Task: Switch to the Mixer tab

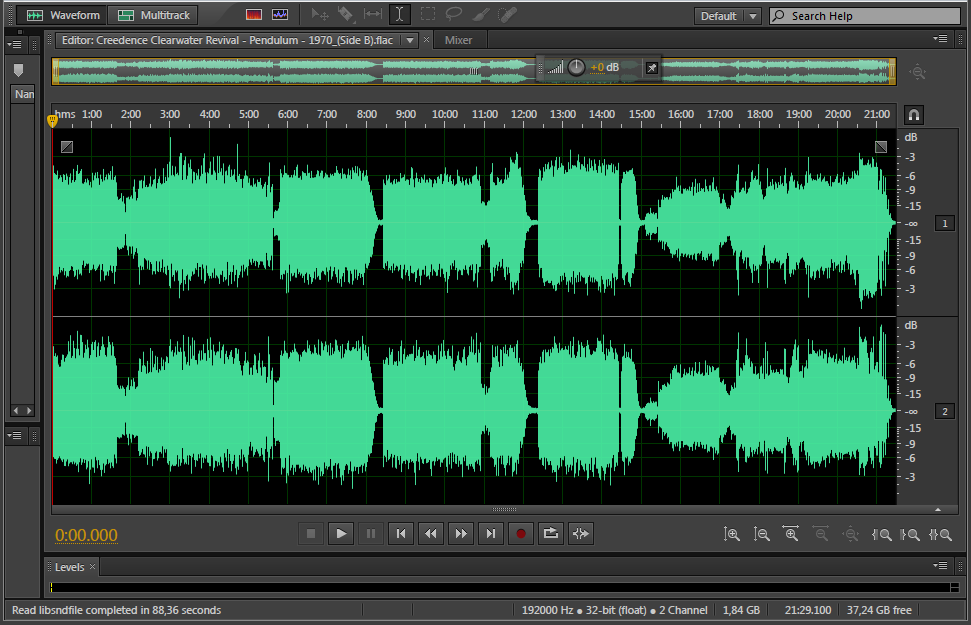Action: tap(458, 40)
